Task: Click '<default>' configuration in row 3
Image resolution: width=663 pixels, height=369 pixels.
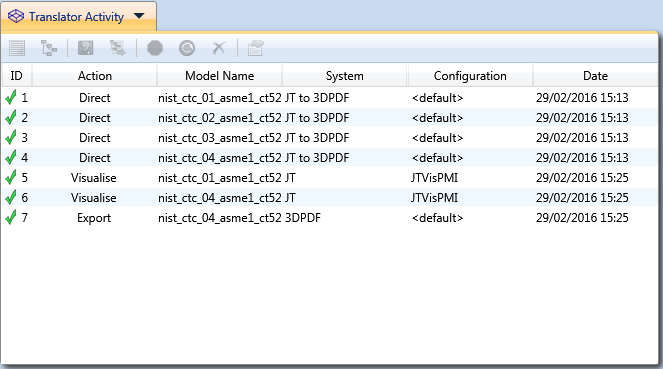Action: pos(437,138)
